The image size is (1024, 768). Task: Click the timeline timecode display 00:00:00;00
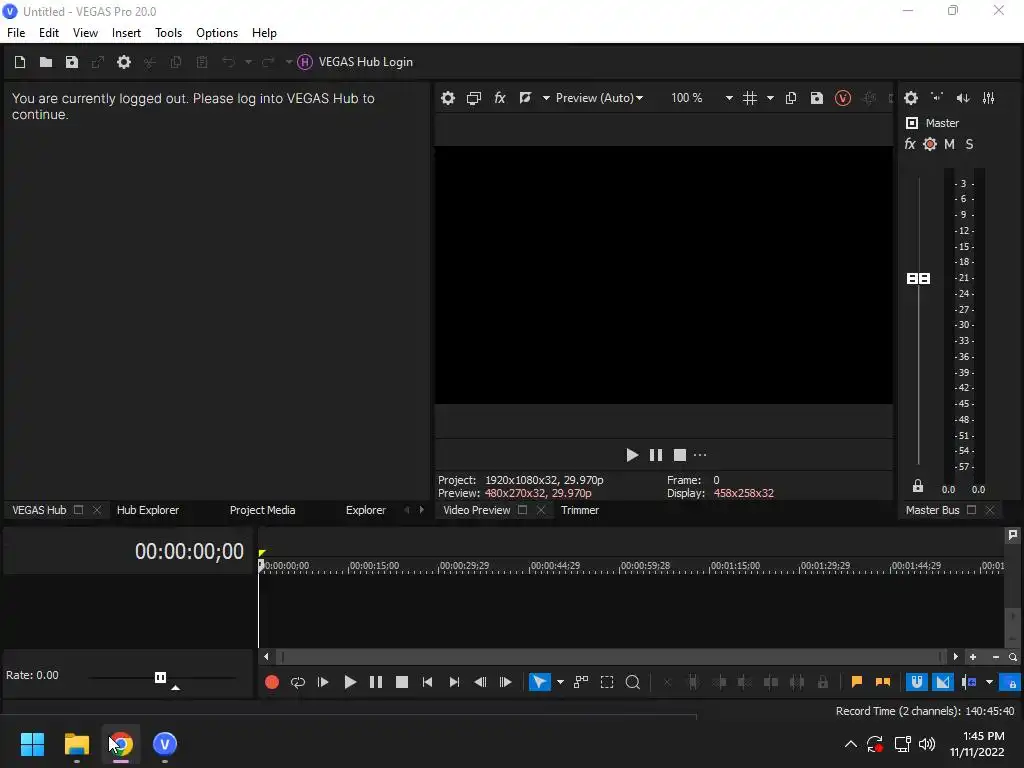click(x=189, y=552)
